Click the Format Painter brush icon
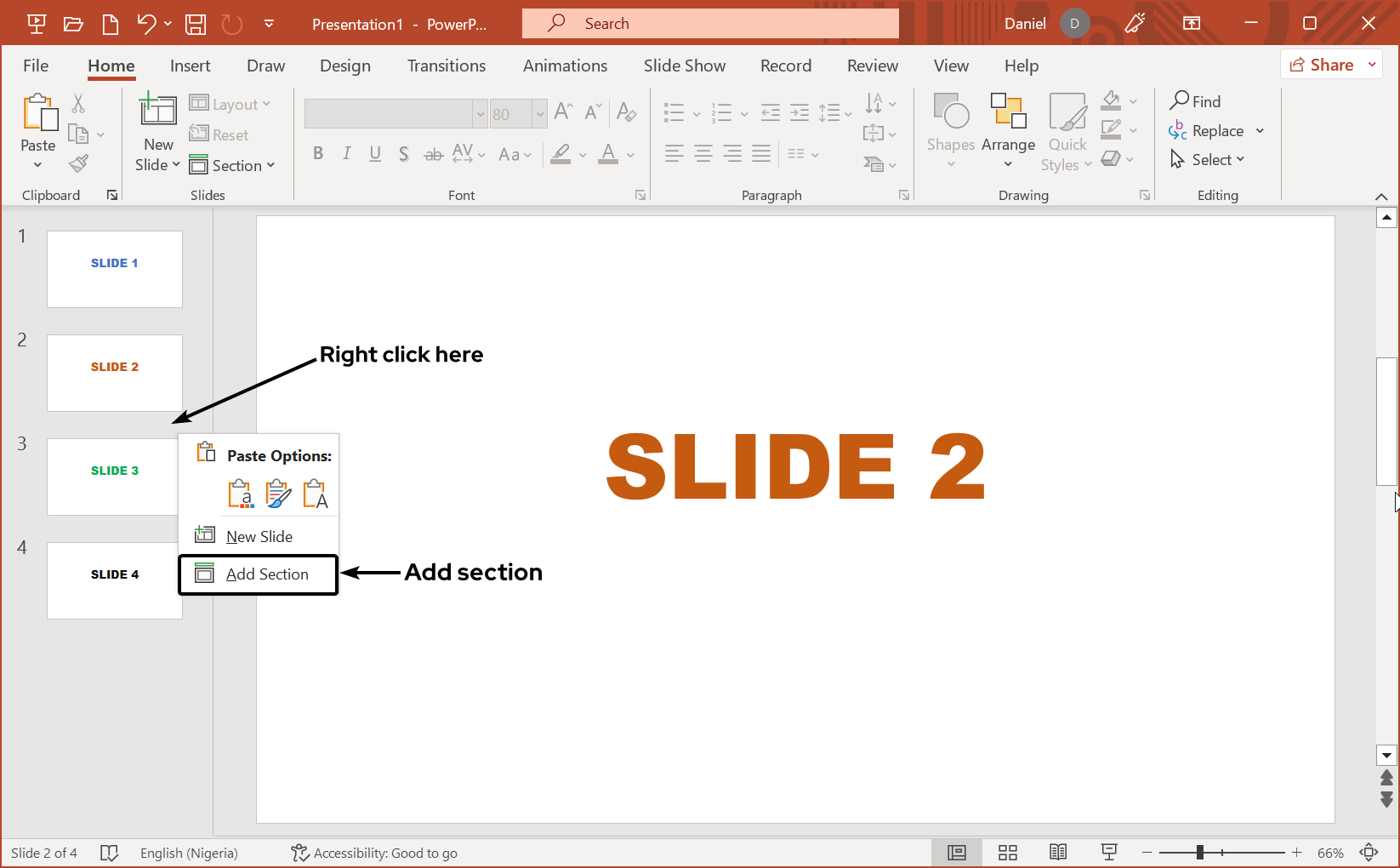The image size is (1400, 868). click(x=79, y=163)
